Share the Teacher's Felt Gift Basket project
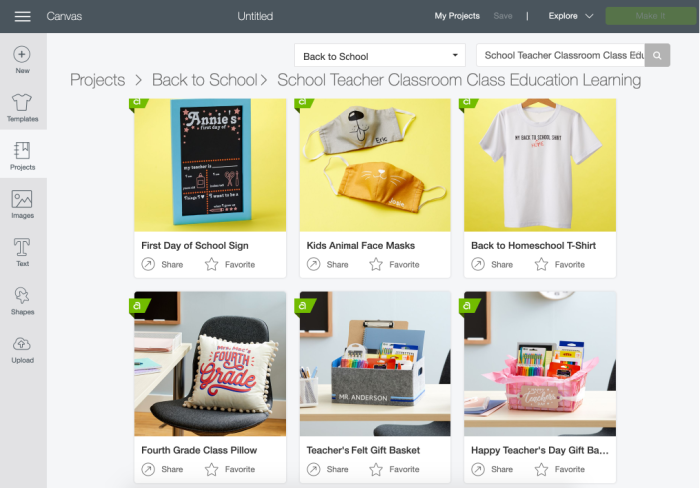The image size is (700, 488). pos(328,469)
